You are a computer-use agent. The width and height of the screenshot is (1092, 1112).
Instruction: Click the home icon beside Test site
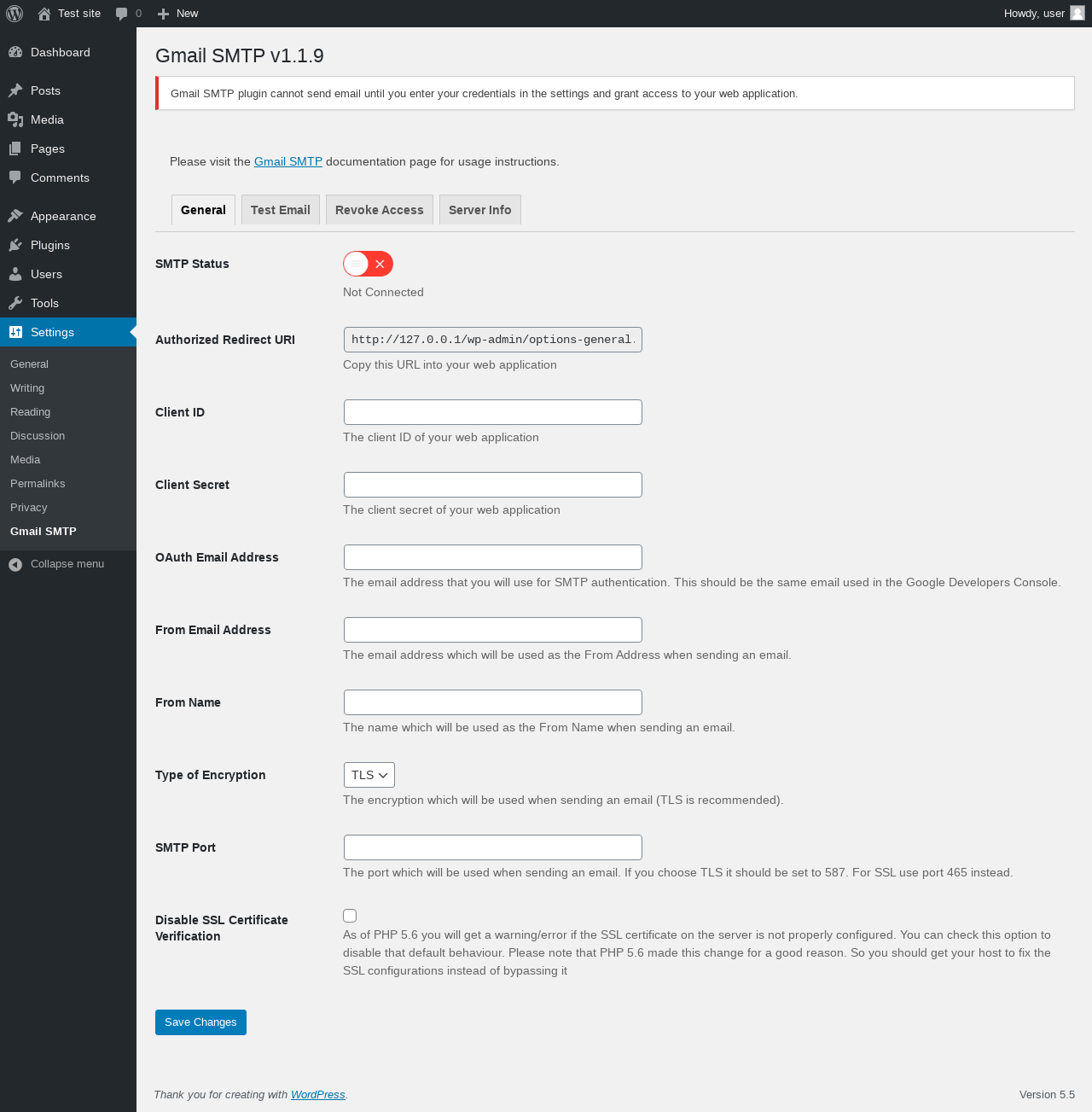point(44,14)
